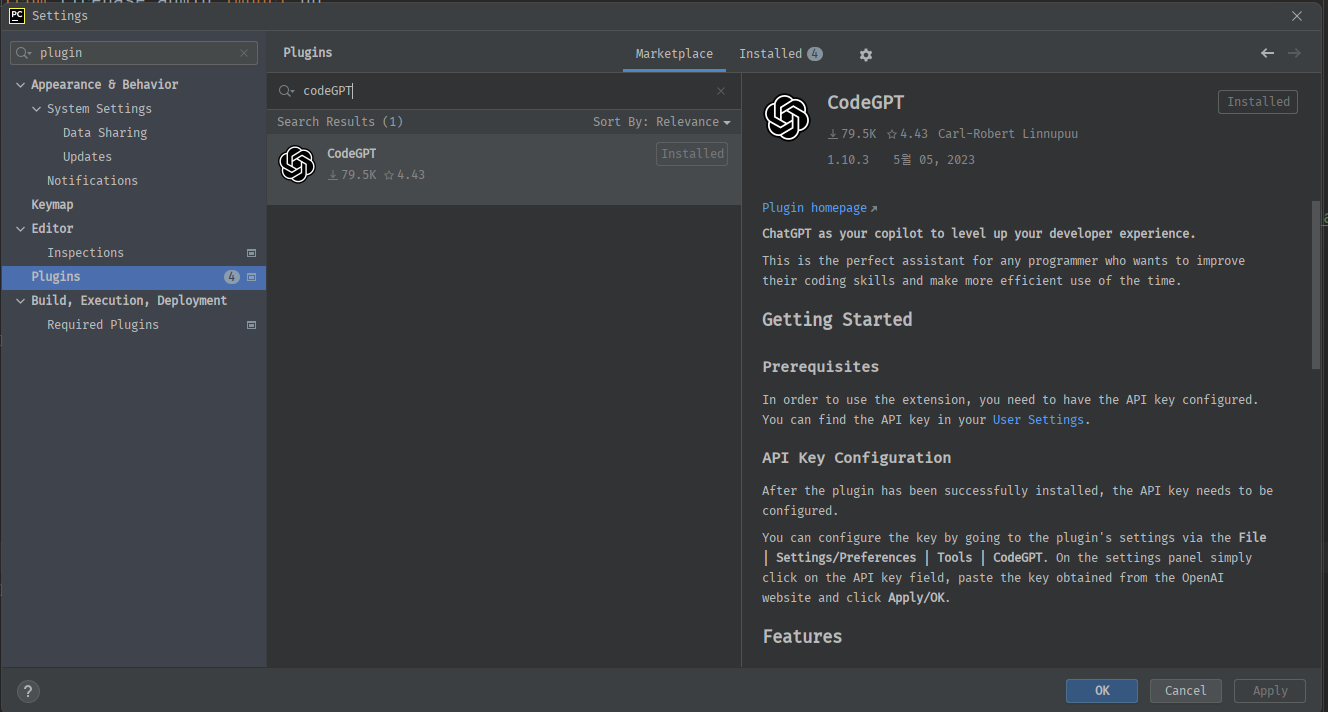Click the PyCharm logo in title bar

[17, 15]
